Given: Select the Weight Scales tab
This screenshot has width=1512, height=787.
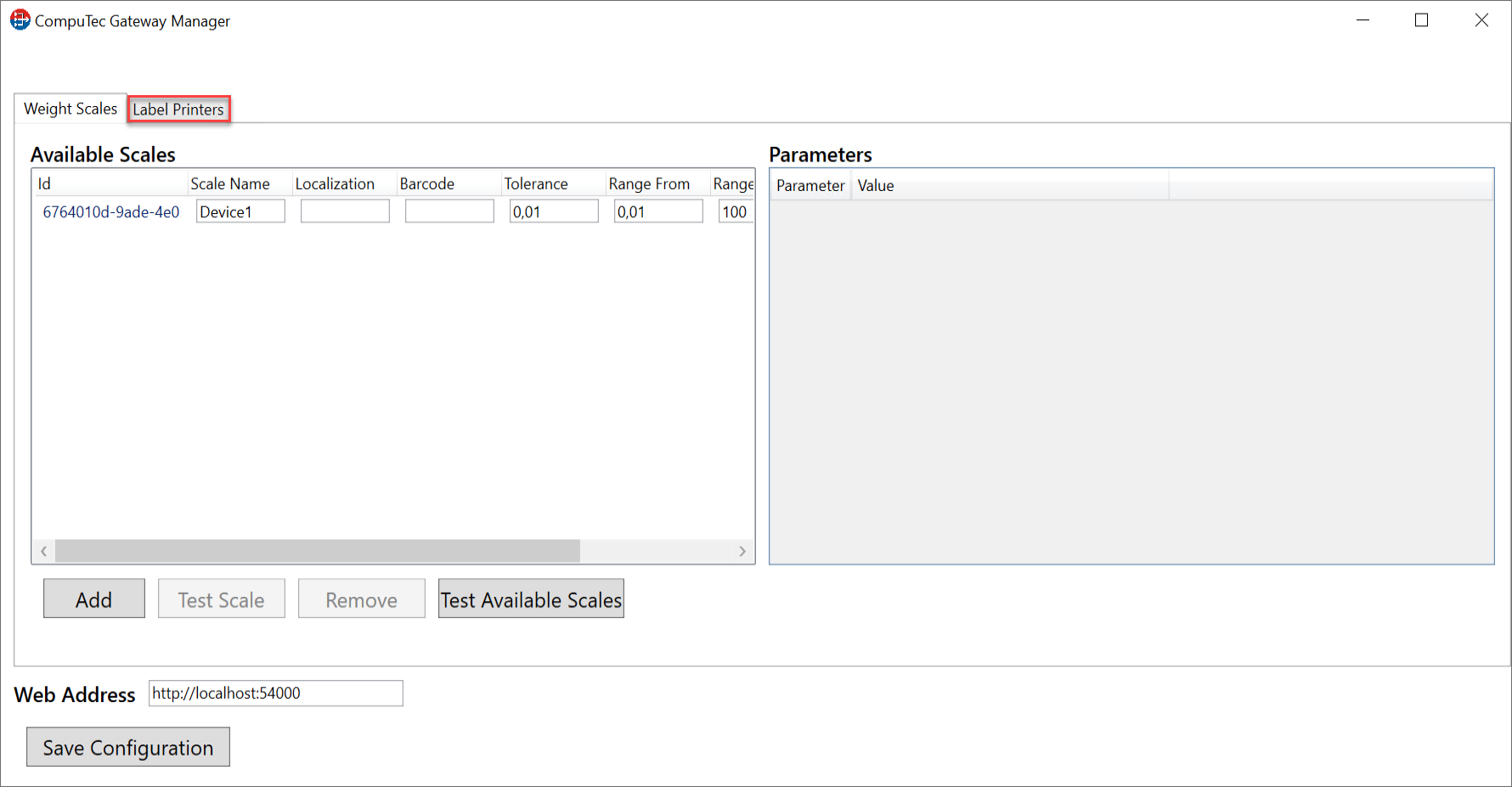Looking at the screenshot, I should (x=71, y=109).
